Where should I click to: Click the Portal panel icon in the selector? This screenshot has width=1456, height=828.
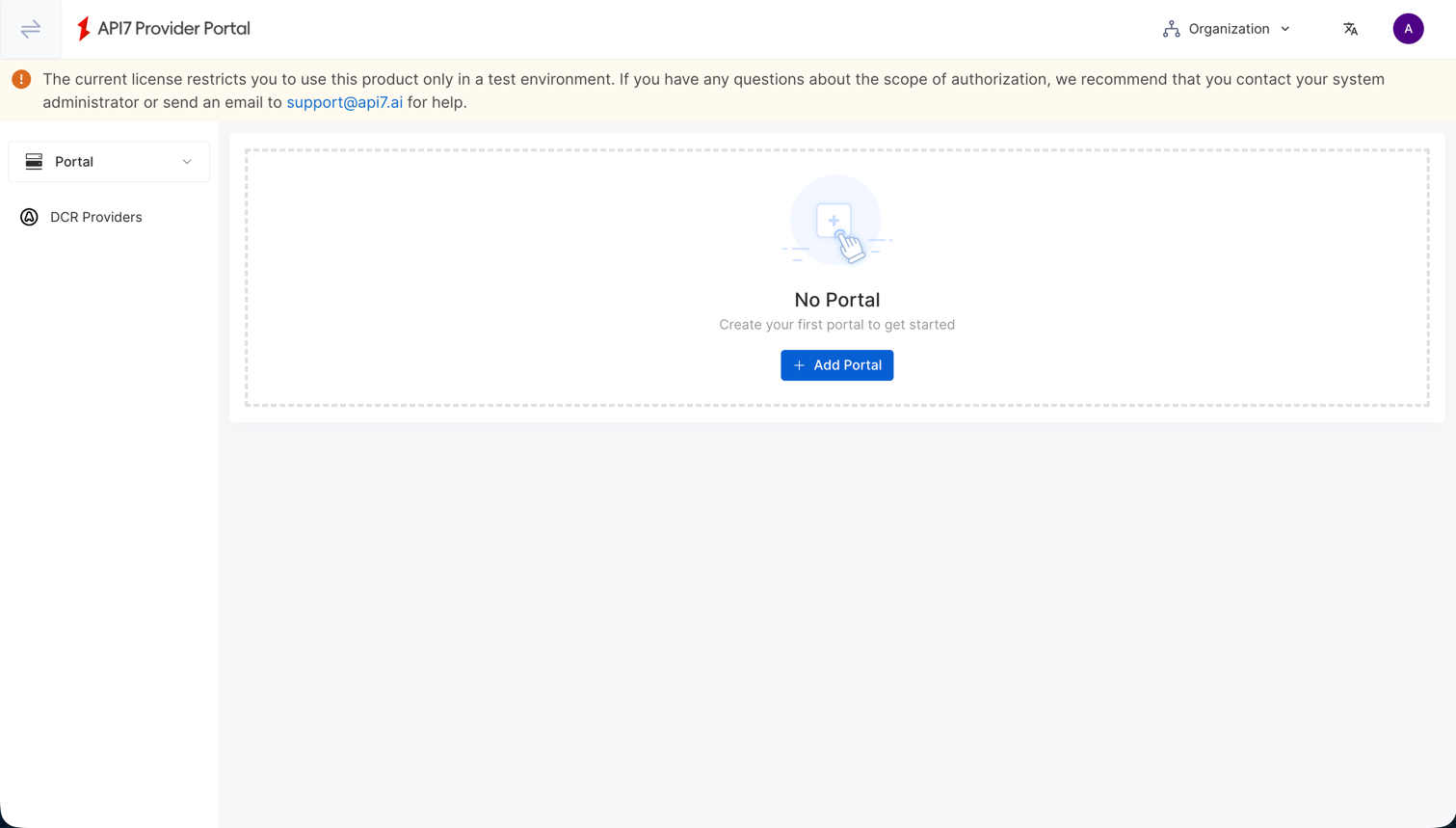(x=35, y=161)
